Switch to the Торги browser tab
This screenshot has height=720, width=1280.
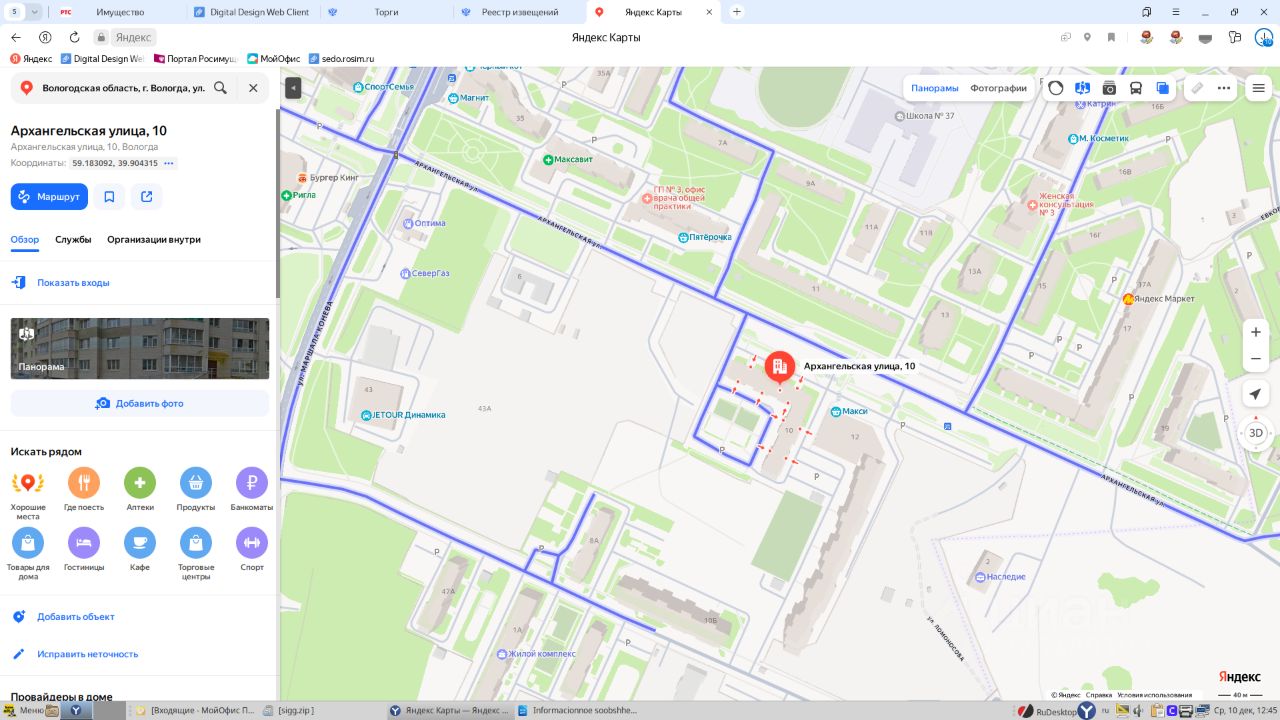[x=385, y=12]
